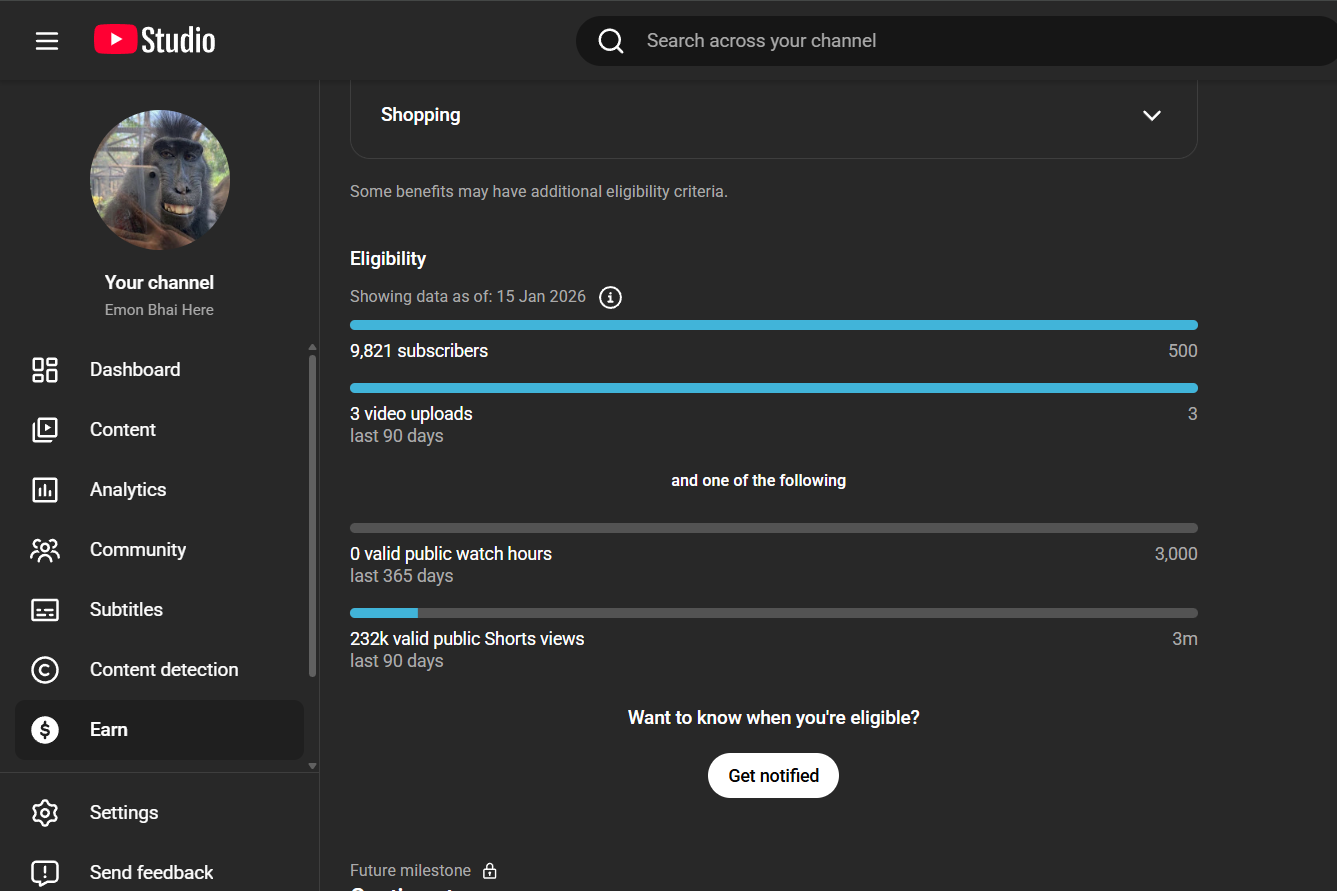Image resolution: width=1337 pixels, height=891 pixels.
Task: Expand the Shopping section chevron
Action: pos(1152,115)
